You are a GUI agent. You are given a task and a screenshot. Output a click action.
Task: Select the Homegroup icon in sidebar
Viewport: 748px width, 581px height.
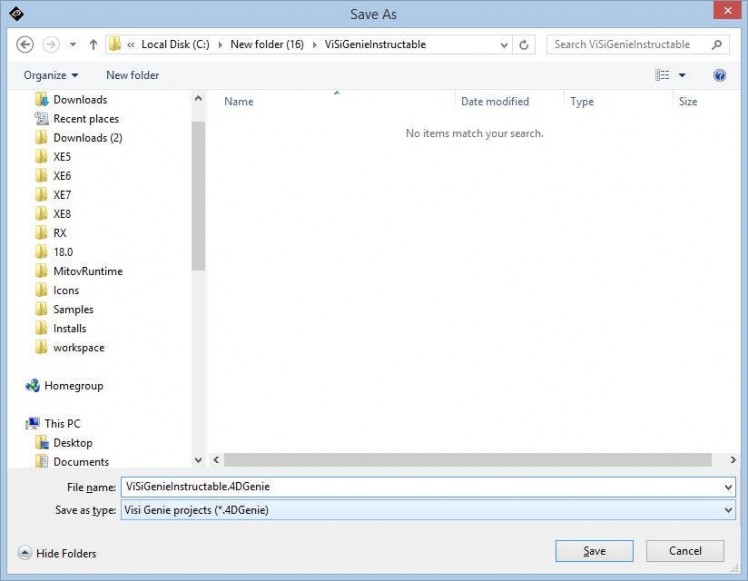point(33,386)
